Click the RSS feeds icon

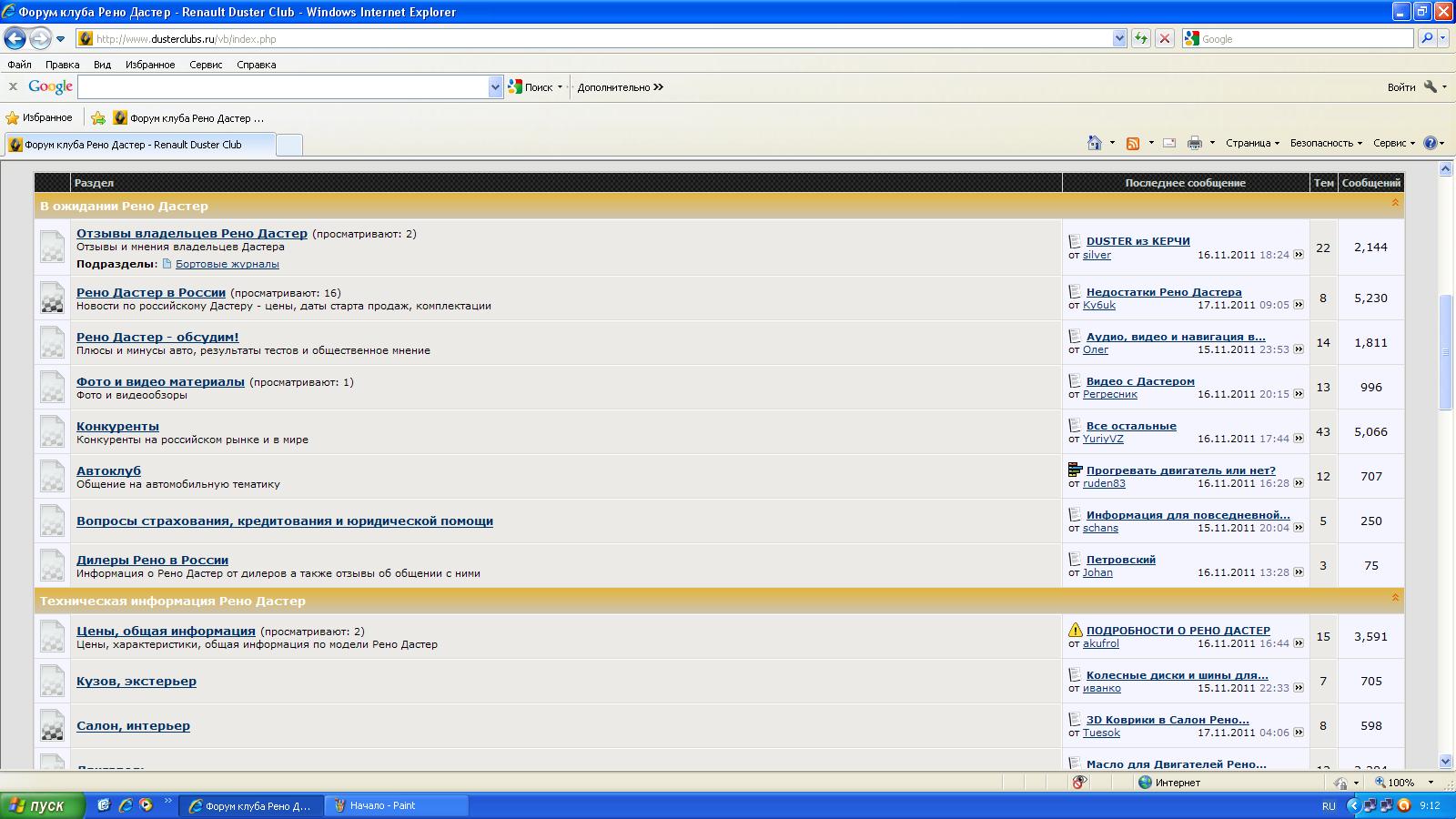tap(1133, 143)
